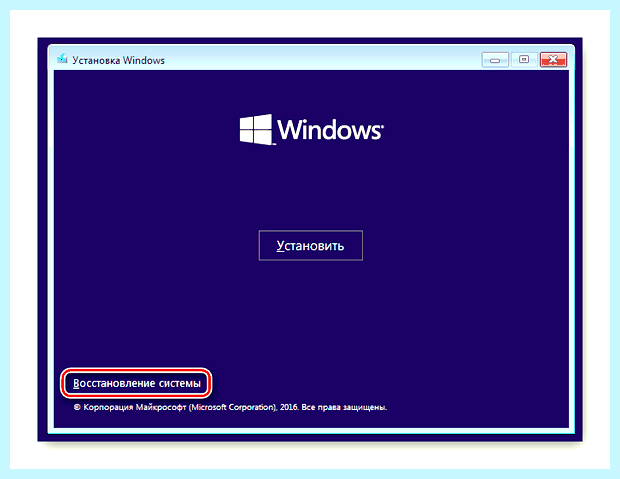Click the Microsoft Corporation 2016 copyright text

click(230, 407)
